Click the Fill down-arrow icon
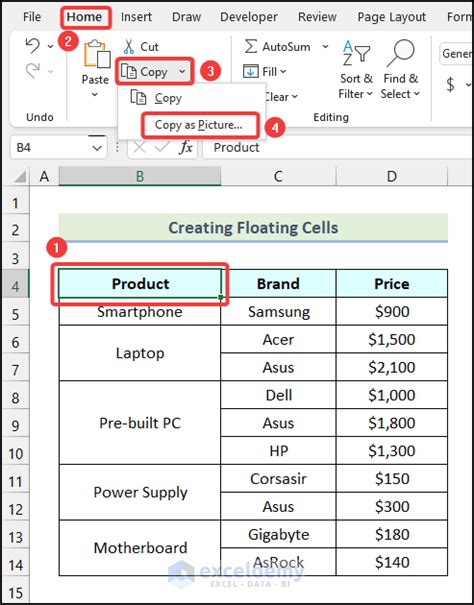Image resolution: width=474 pixels, height=605 pixels. tap(251, 71)
